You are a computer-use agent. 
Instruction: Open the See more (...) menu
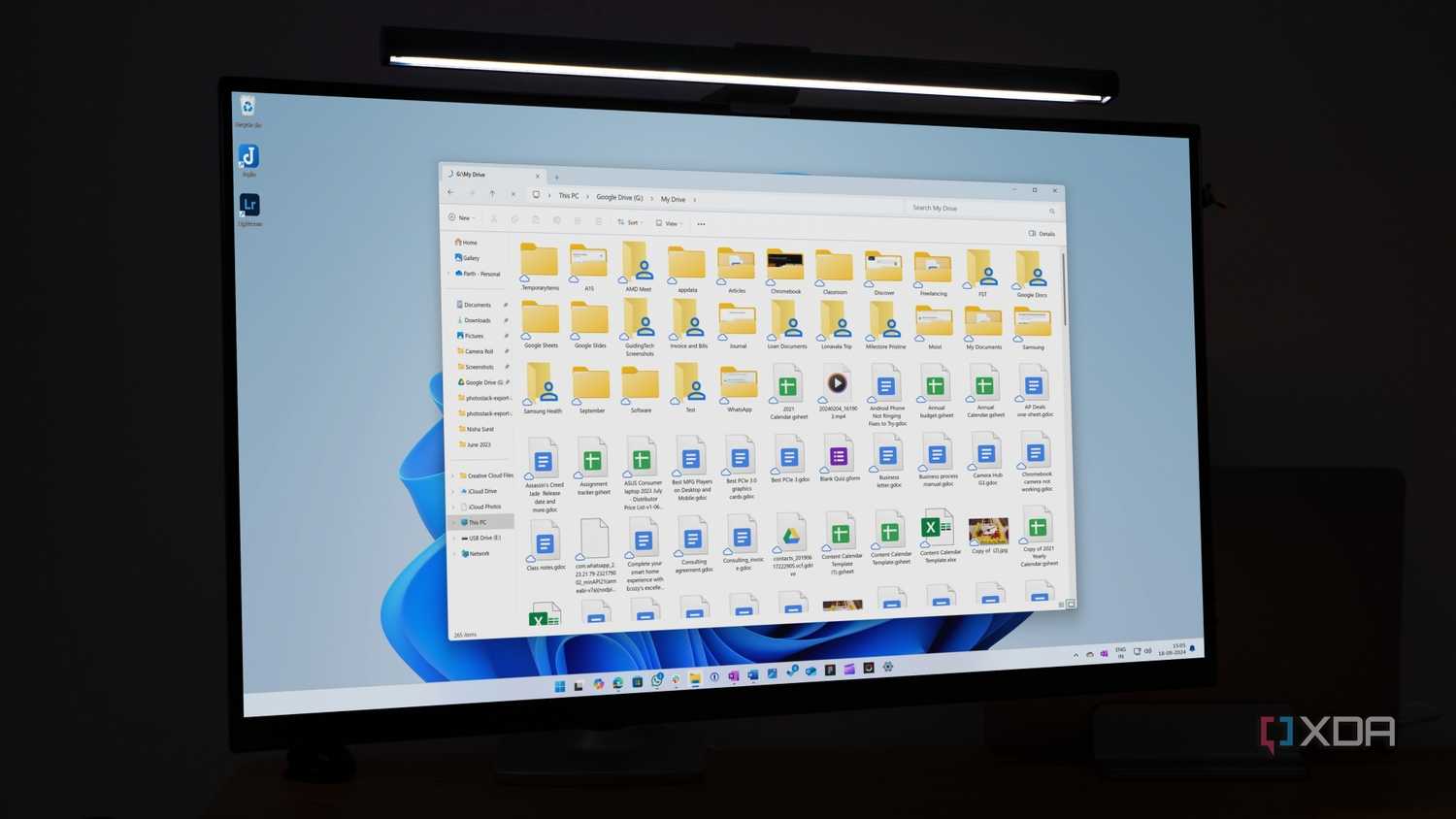701,223
